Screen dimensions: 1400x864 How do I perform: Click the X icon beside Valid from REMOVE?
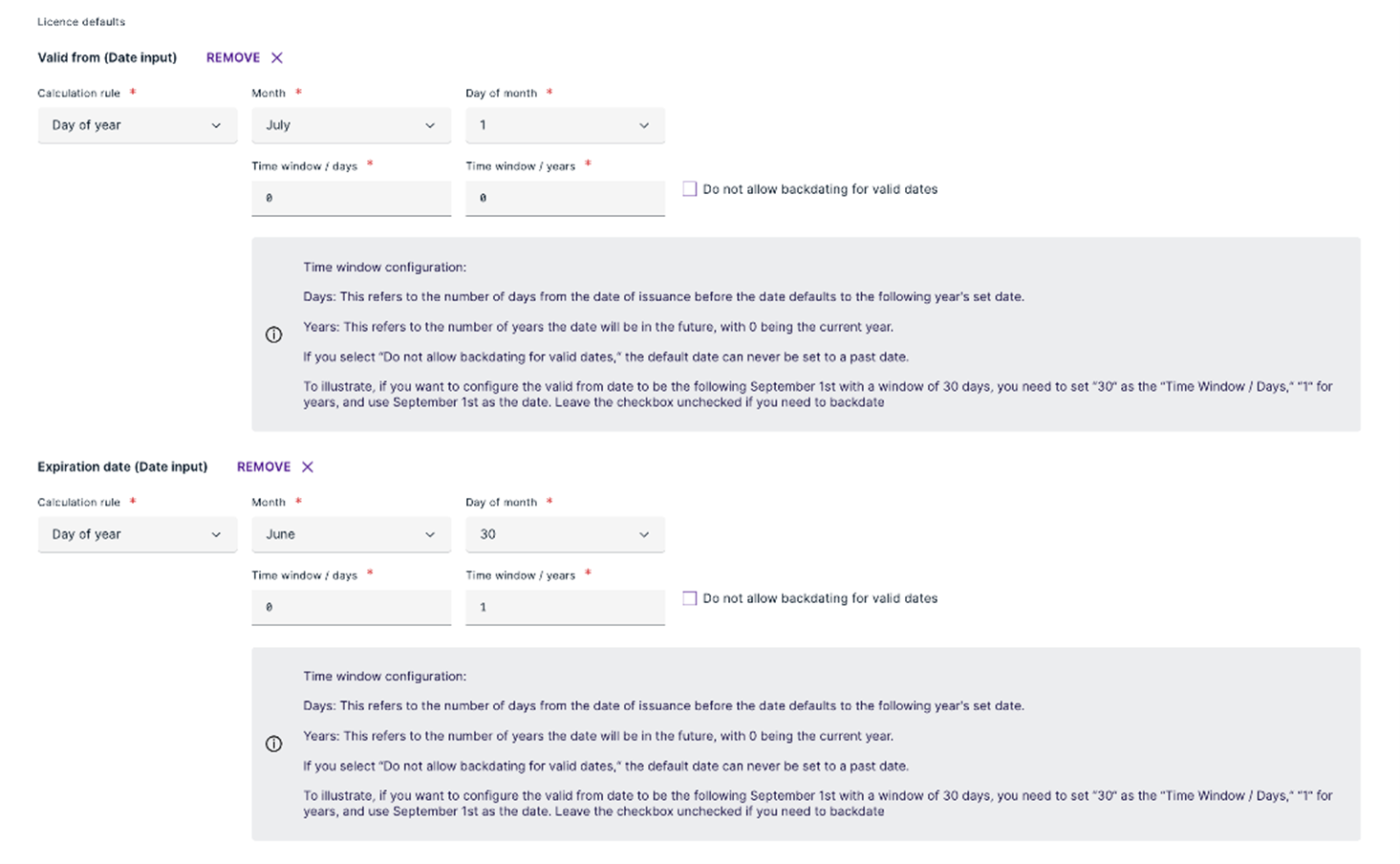point(276,57)
